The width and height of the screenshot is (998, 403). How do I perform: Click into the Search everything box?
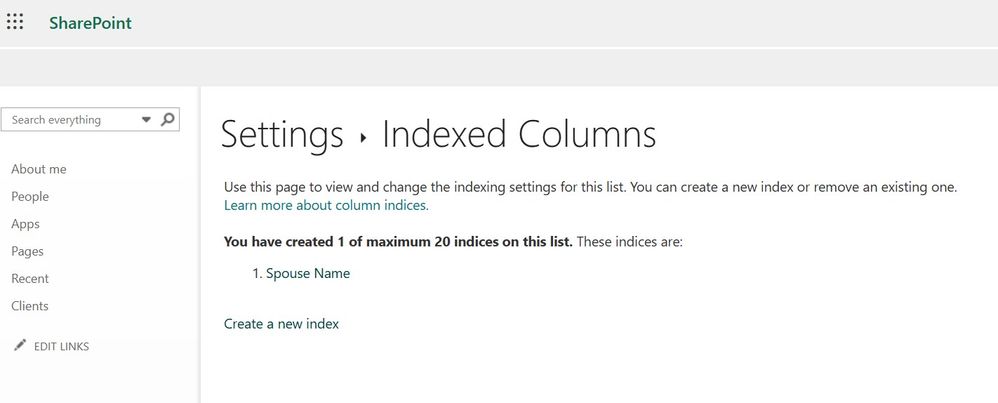point(65,120)
